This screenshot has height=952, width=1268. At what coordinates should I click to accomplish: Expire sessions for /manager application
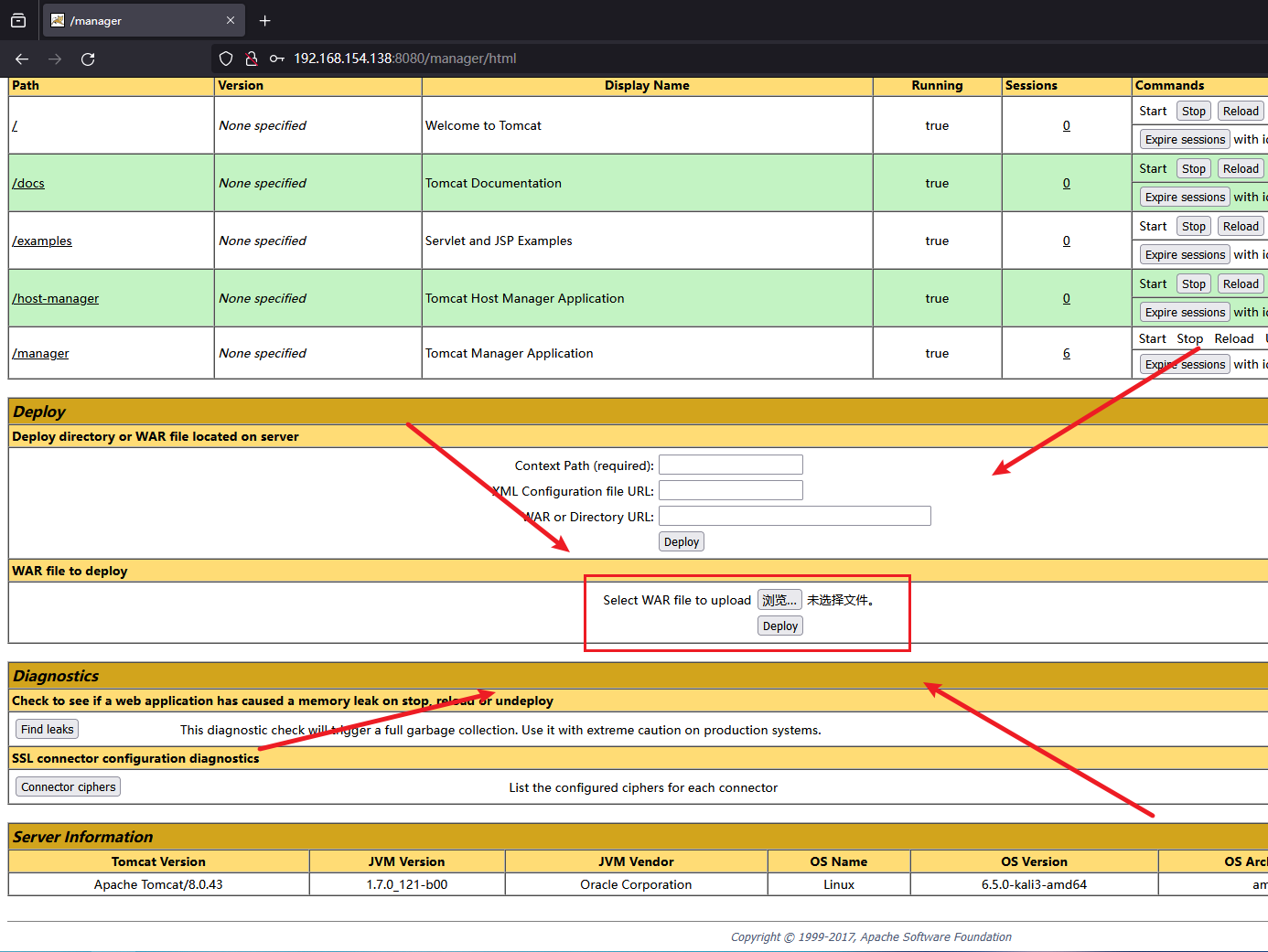[1185, 364]
